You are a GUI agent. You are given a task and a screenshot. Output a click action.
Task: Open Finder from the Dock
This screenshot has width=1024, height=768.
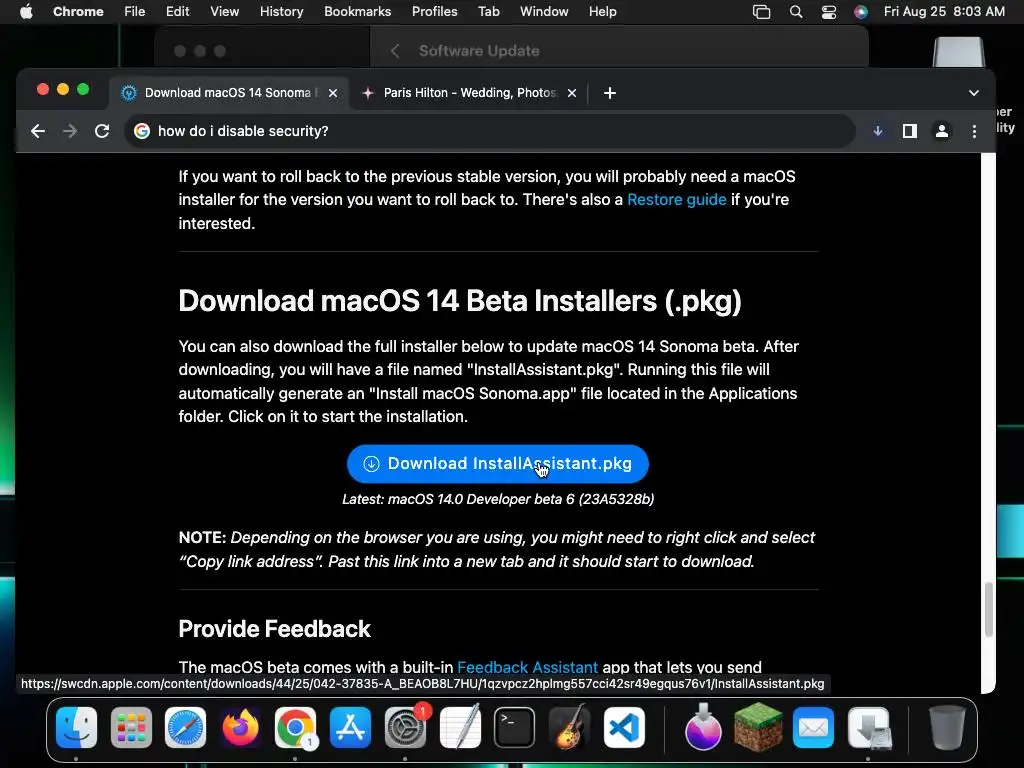tap(76, 728)
